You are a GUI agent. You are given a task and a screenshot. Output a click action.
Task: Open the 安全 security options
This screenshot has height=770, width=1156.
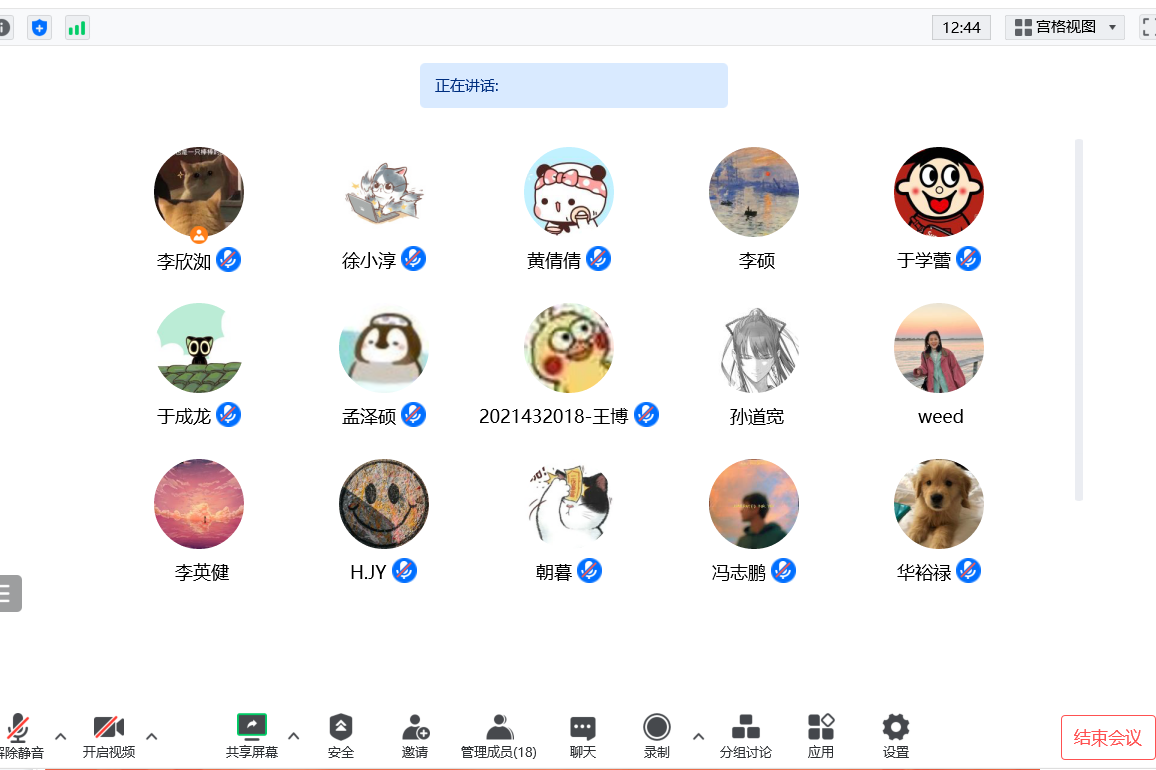click(x=341, y=736)
